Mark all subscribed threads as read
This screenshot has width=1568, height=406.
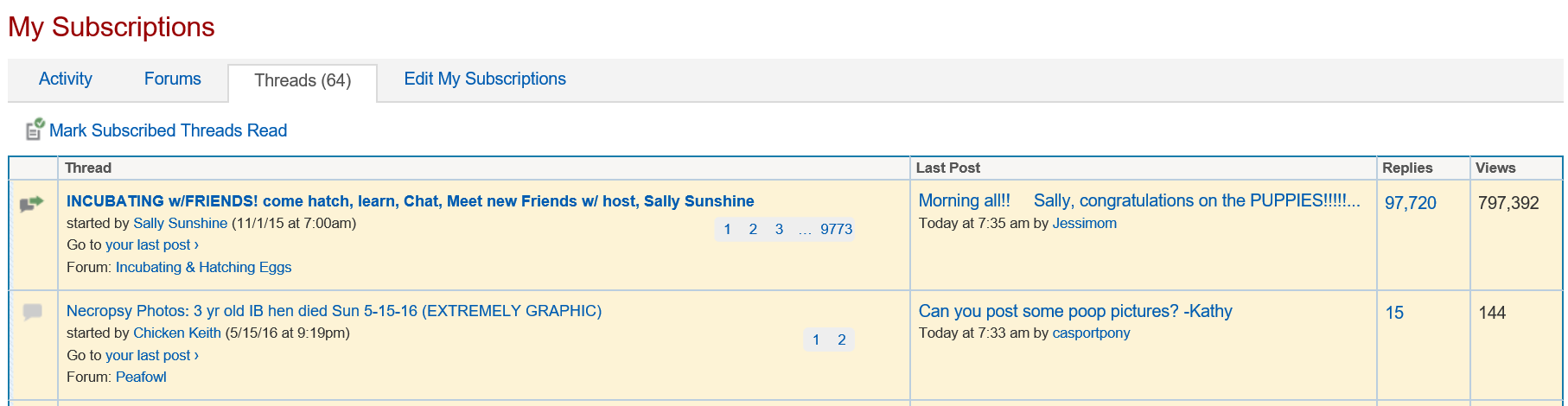pos(168,130)
